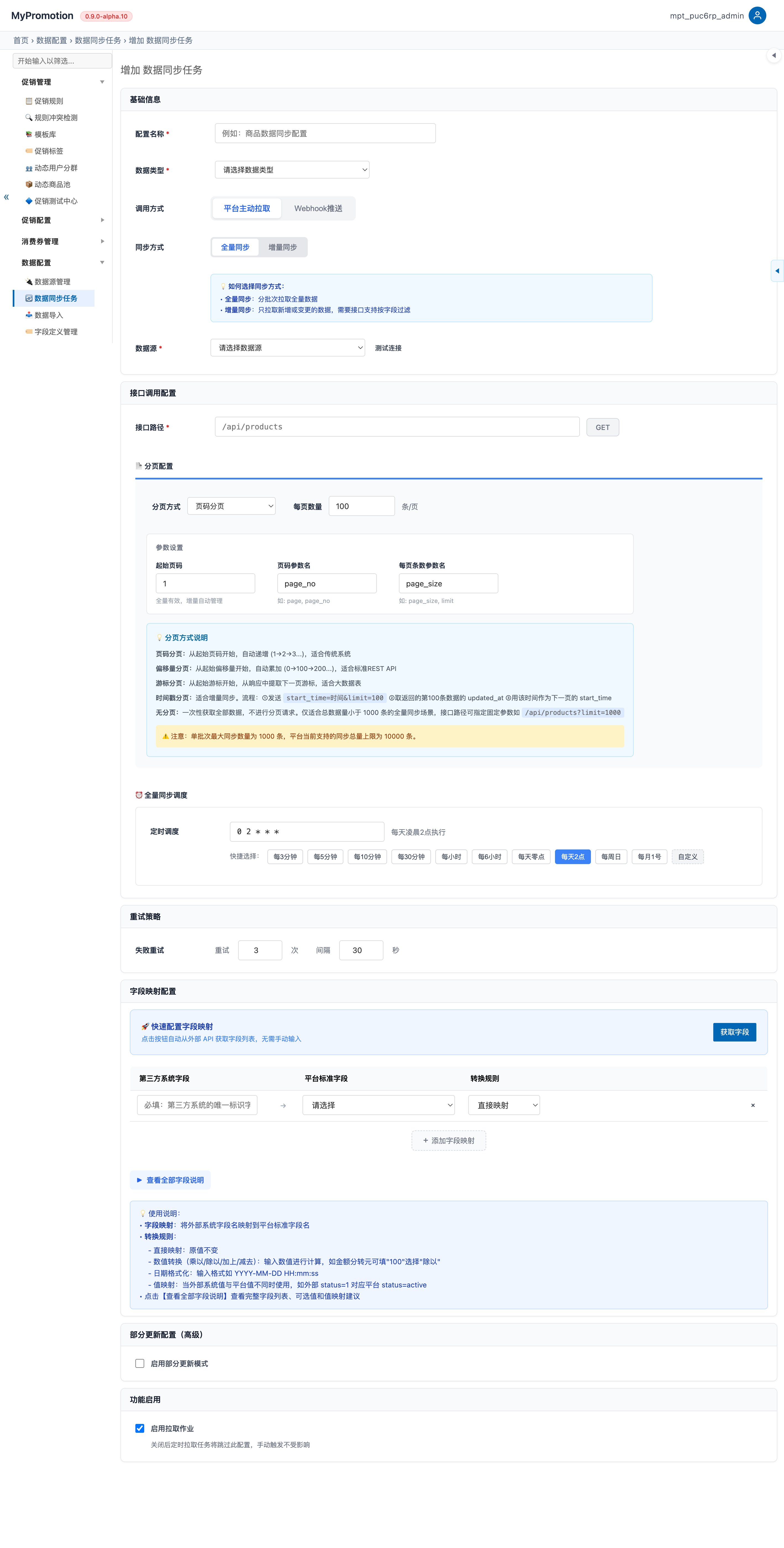Open 数据导入 in the sidebar
This screenshot has width=784, height=1548.
pyautogui.click(x=49, y=315)
